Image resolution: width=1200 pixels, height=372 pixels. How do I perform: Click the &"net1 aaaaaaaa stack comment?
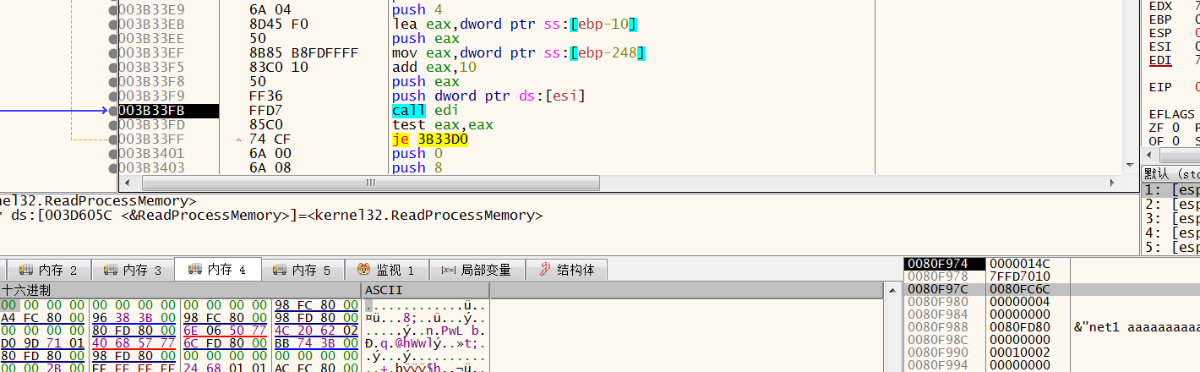(1137, 327)
